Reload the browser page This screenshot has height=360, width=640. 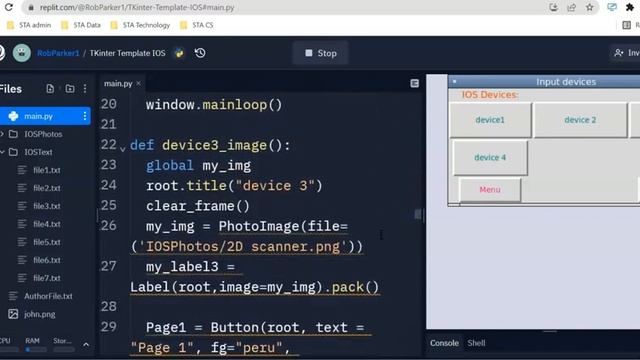[9, 7]
